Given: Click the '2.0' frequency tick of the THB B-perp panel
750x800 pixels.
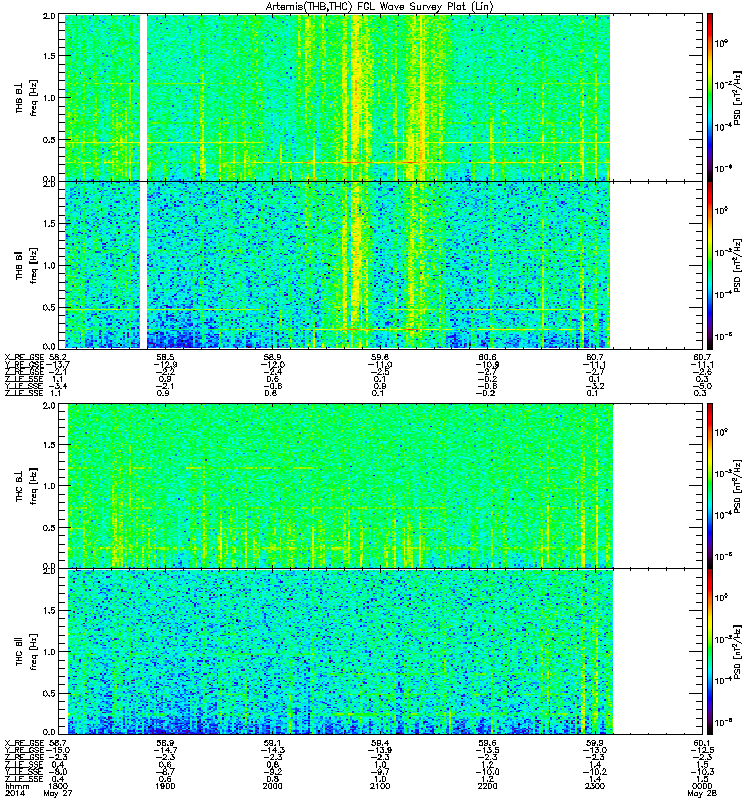Looking at the screenshot, I should point(49,16).
